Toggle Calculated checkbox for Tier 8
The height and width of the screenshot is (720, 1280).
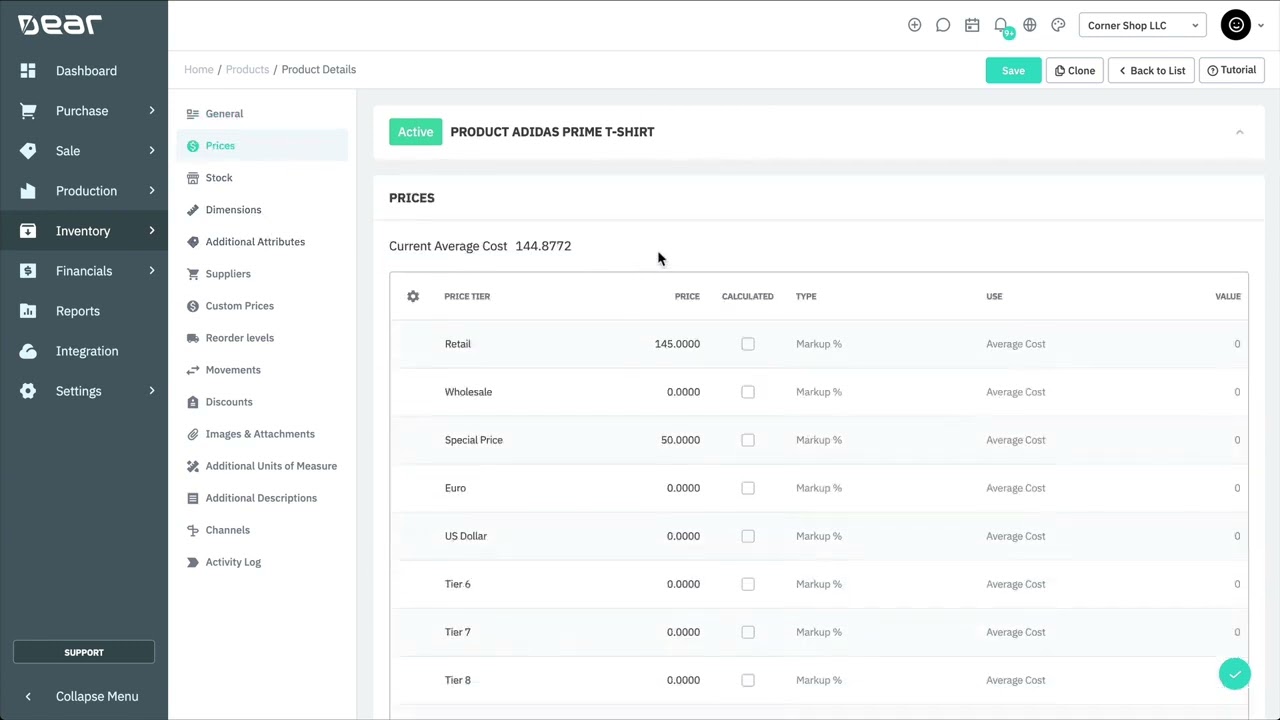(x=748, y=680)
